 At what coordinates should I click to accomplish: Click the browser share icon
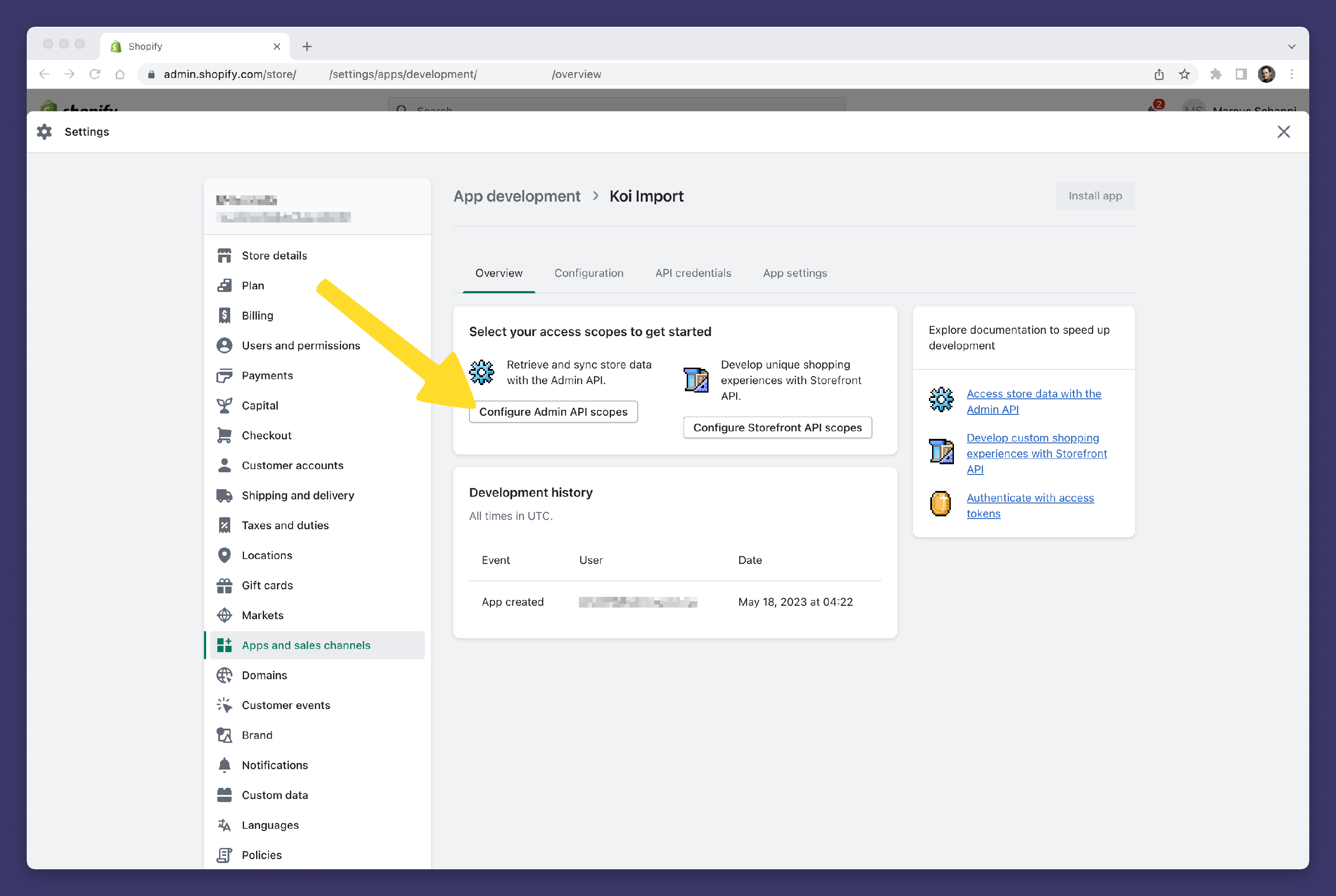[1159, 74]
